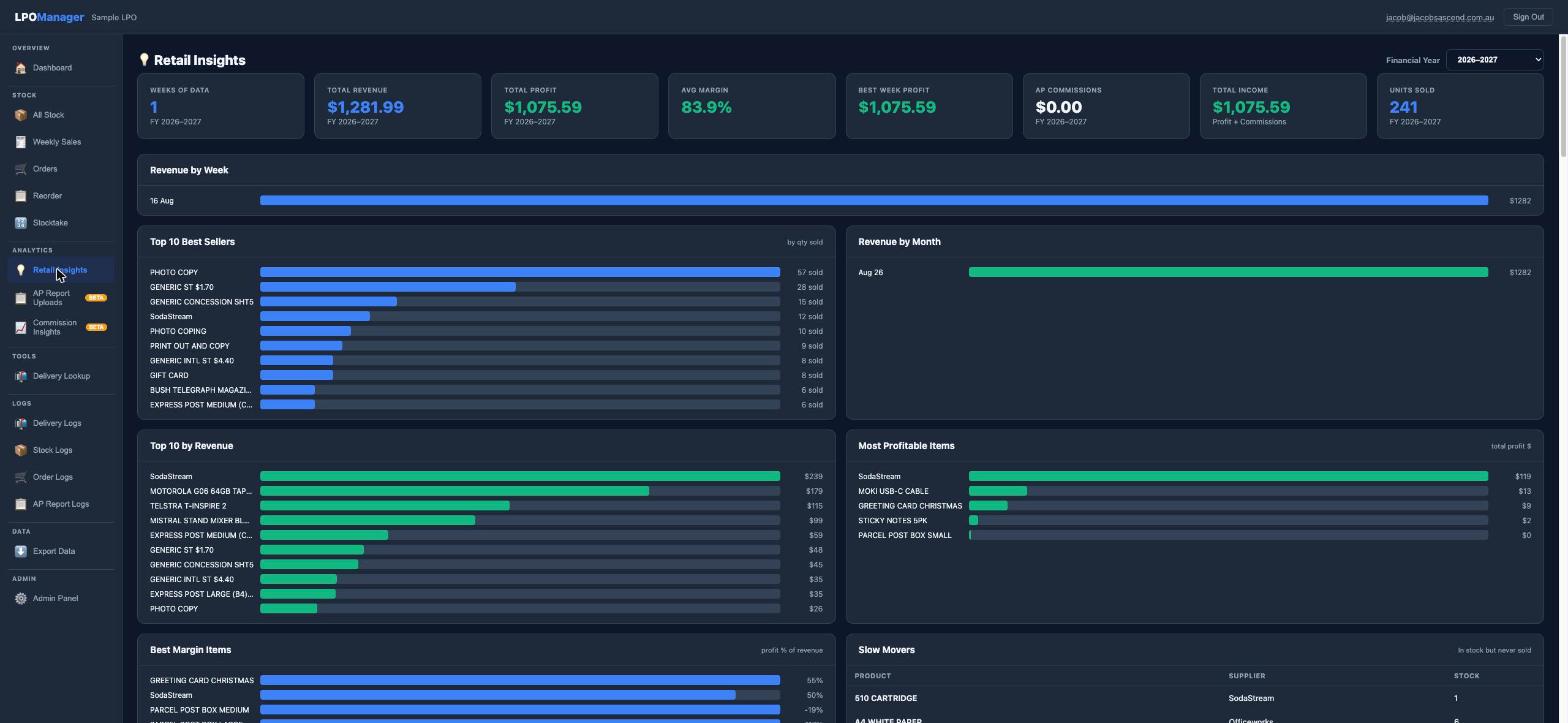Image resolution: width=1568 pixels, height=723 pixels.
Task: Click the MOKI USB-C CABLE row label
Action: point(893,491)
